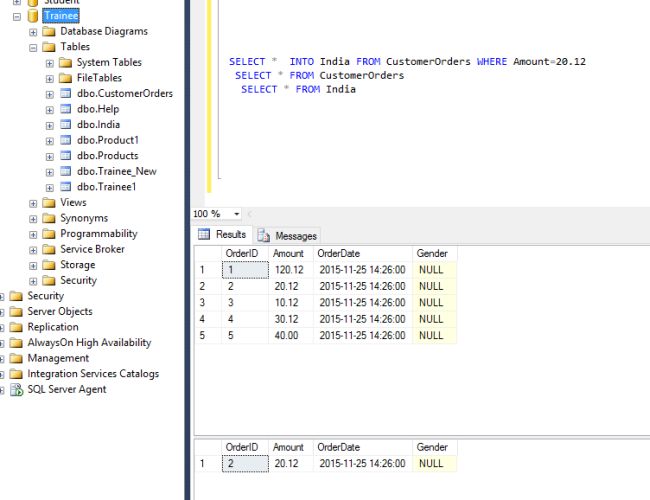Viewport: 650px width, 500px height.
Task: Collapse the Tables folder node
Action: 33,47
